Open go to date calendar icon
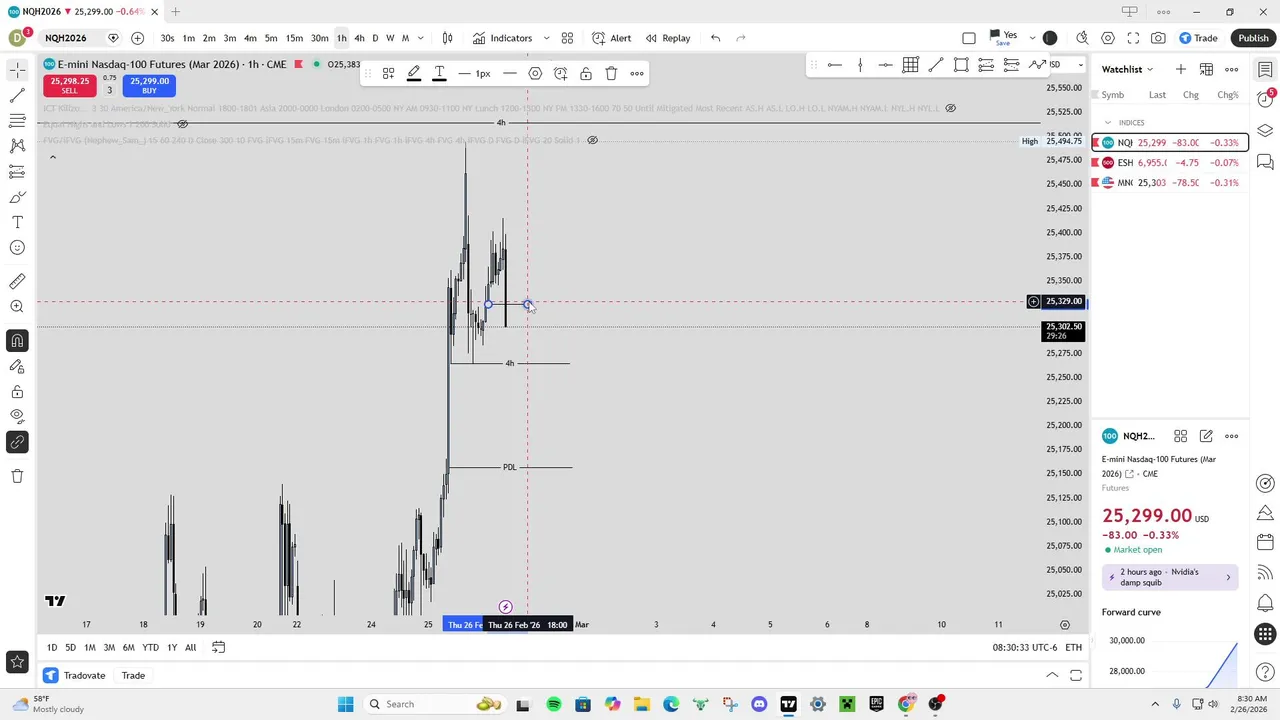Viewport: 1280px width, 720px height. tap(218, 647)
